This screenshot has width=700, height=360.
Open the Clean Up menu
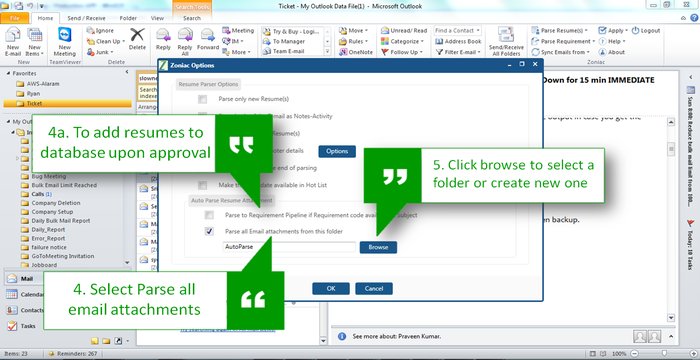[x=106, y=41]
